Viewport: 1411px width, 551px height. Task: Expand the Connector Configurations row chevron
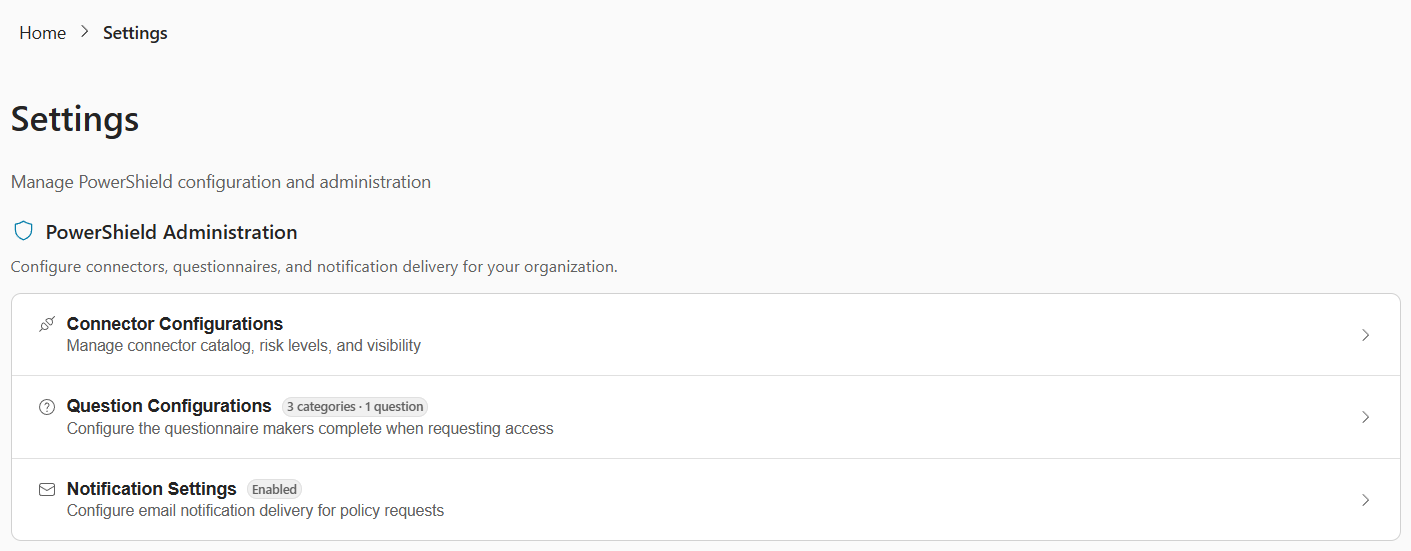pos(1365,335)
